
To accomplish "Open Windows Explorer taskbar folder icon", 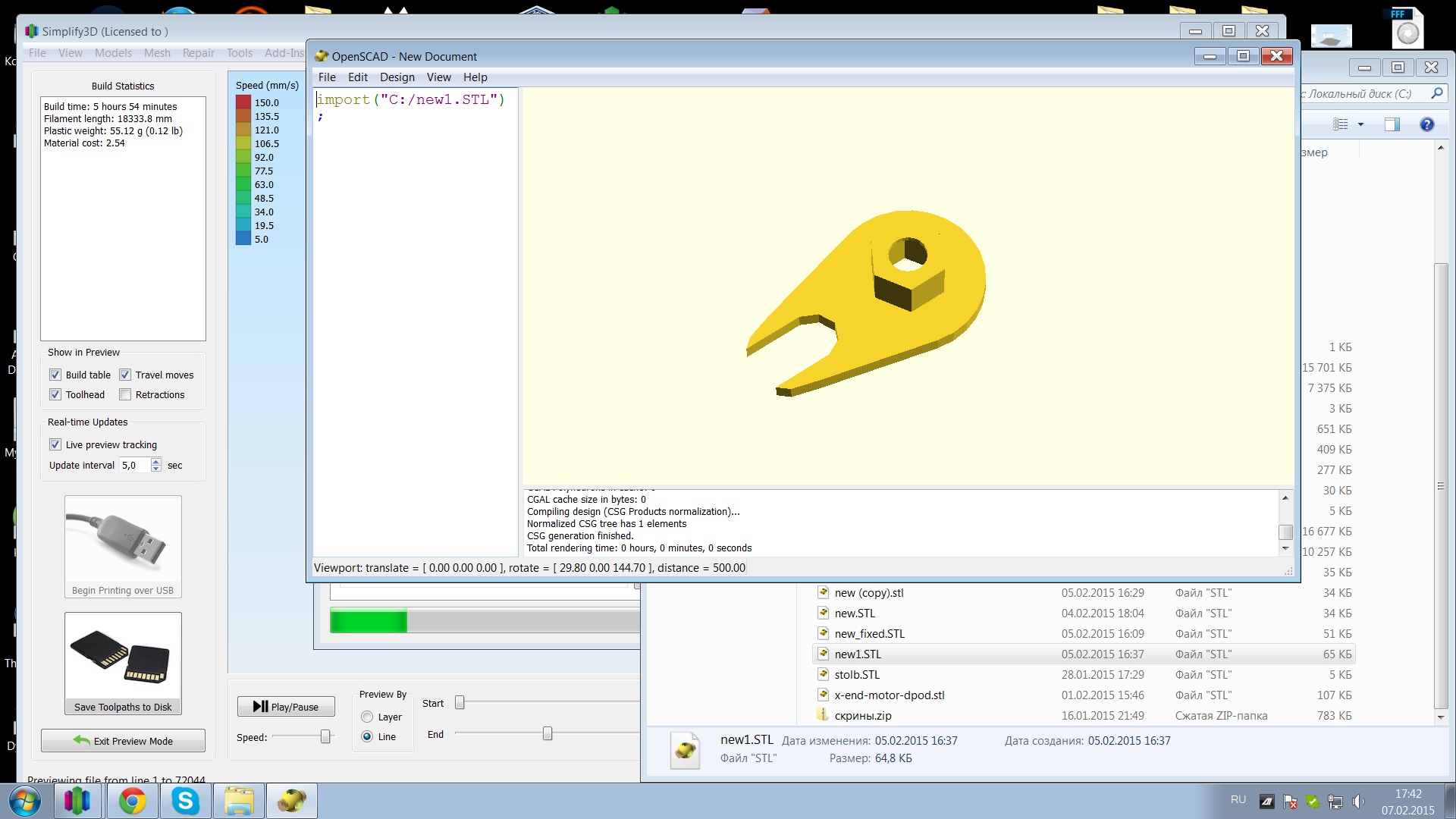I will tap(239, 801).
